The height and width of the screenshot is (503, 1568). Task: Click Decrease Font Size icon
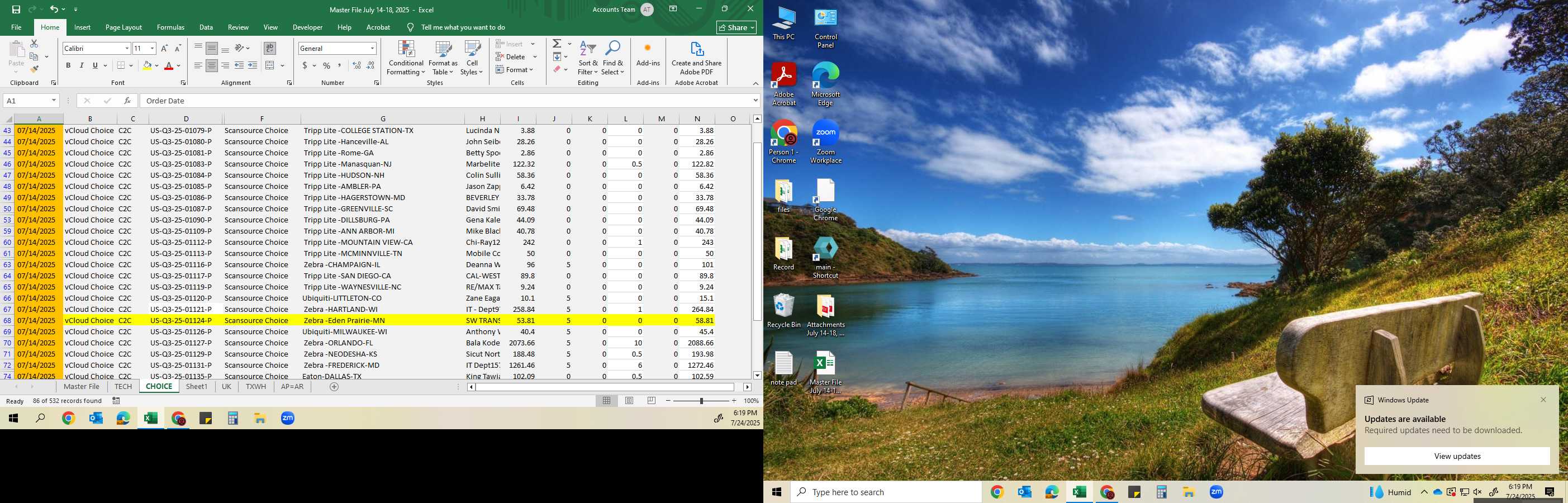click(x=178, y=48)
